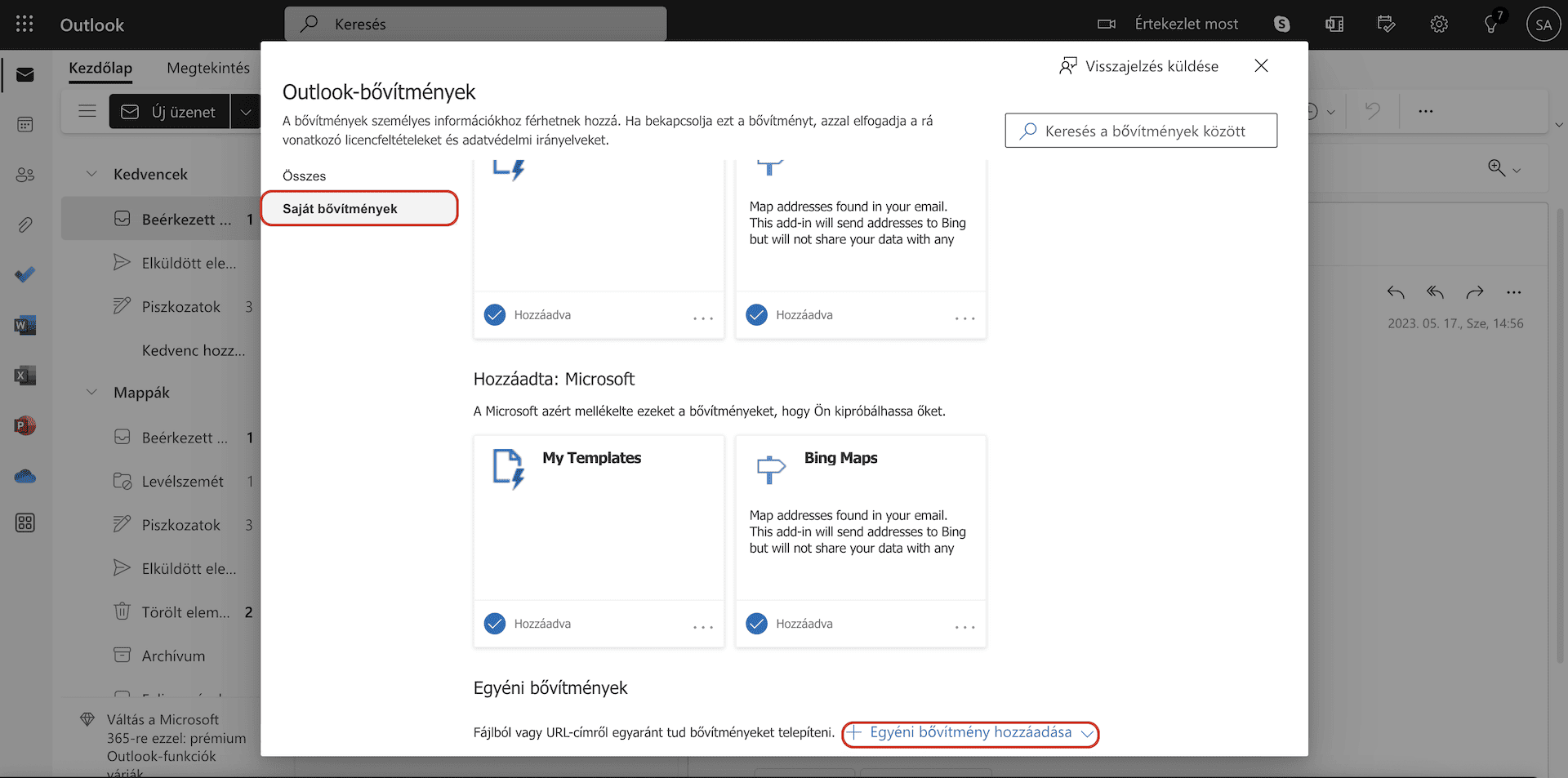This screenshot has height=778, width=1568.
Task: Toggle the hamburger navigation pane icon
Action: 87,111
